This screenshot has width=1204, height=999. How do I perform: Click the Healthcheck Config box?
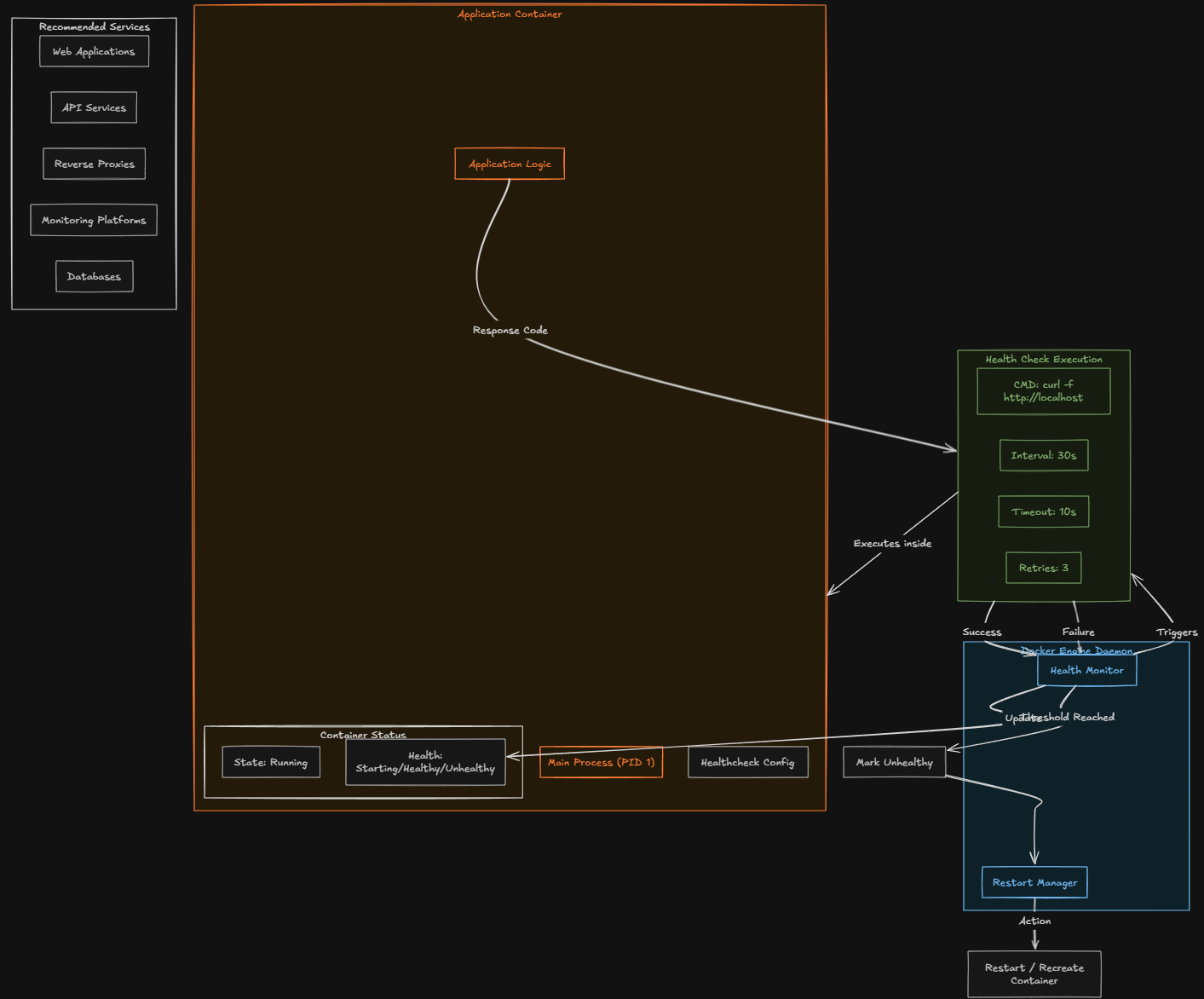click(747, 762)
